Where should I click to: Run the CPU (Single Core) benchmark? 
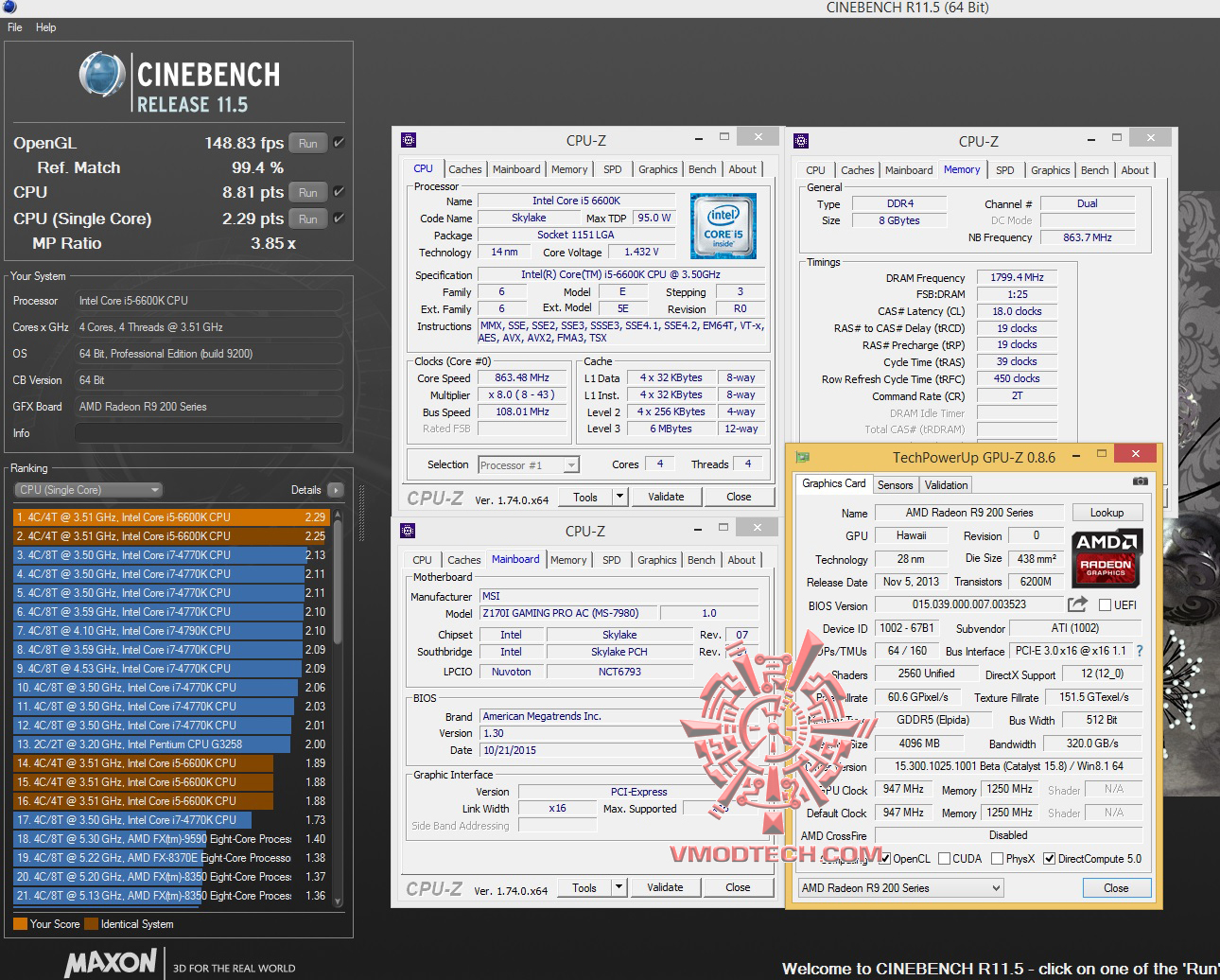308,219
